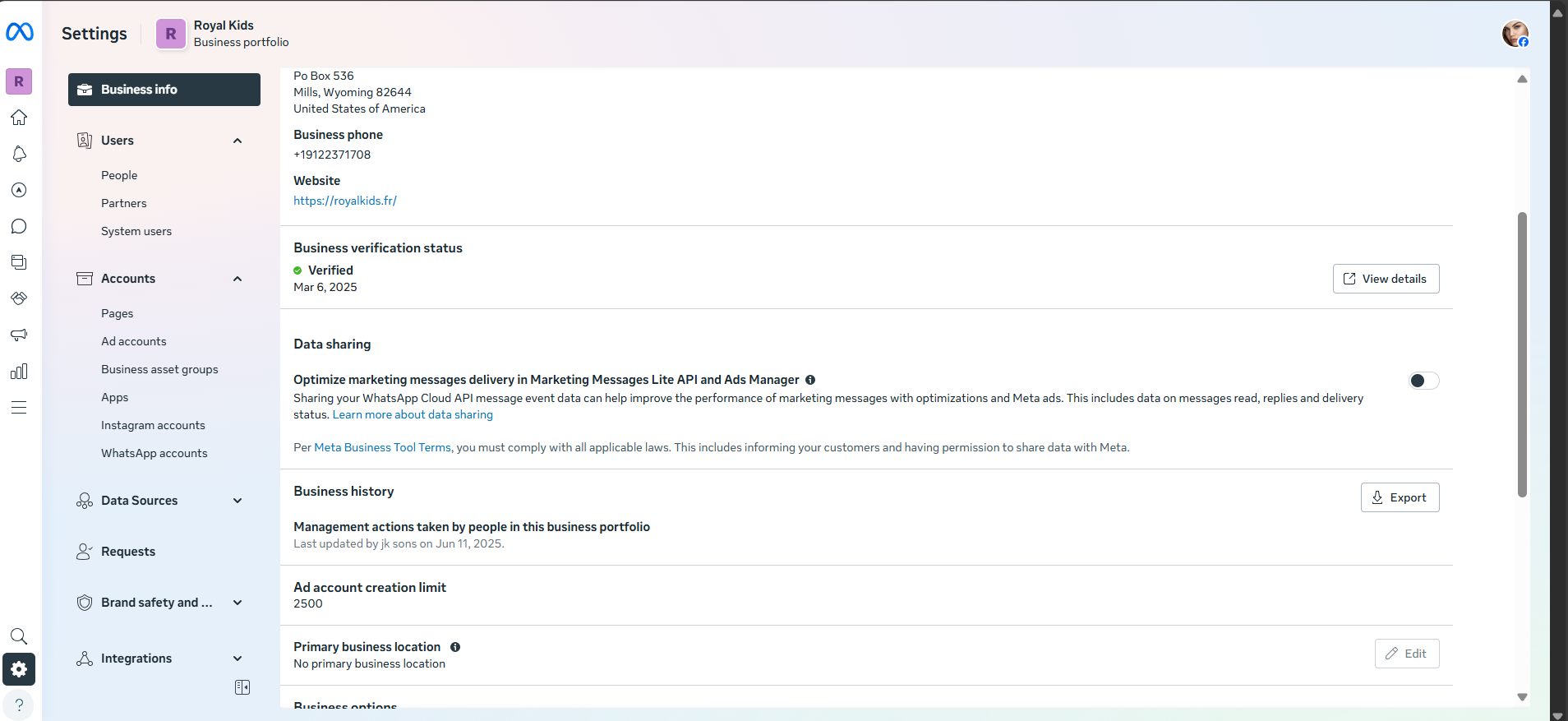Toggle marketing messages data sharing switch
Image resolution: width=1568 pixels, height=721 pixels.
coord(1423,381)
